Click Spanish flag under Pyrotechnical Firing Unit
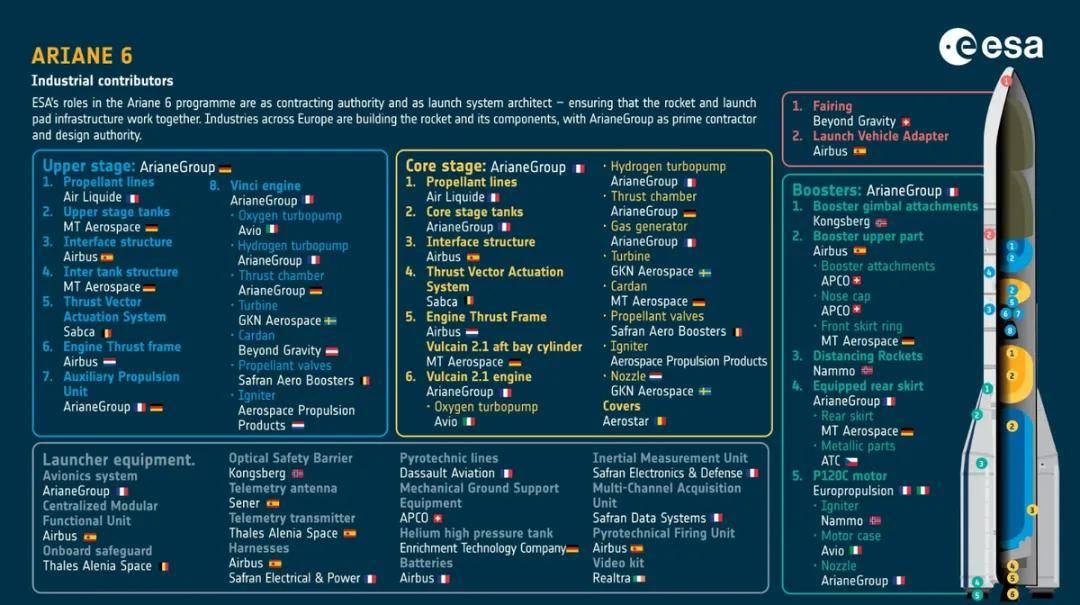This screenshot has width=1080, height=605. [636, 549]
